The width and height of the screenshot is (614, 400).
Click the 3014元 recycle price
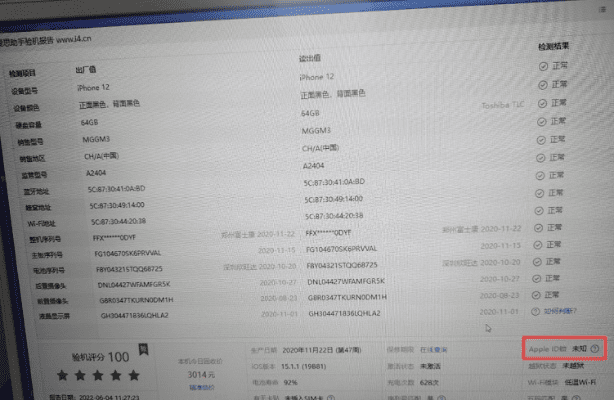point(201,375)
